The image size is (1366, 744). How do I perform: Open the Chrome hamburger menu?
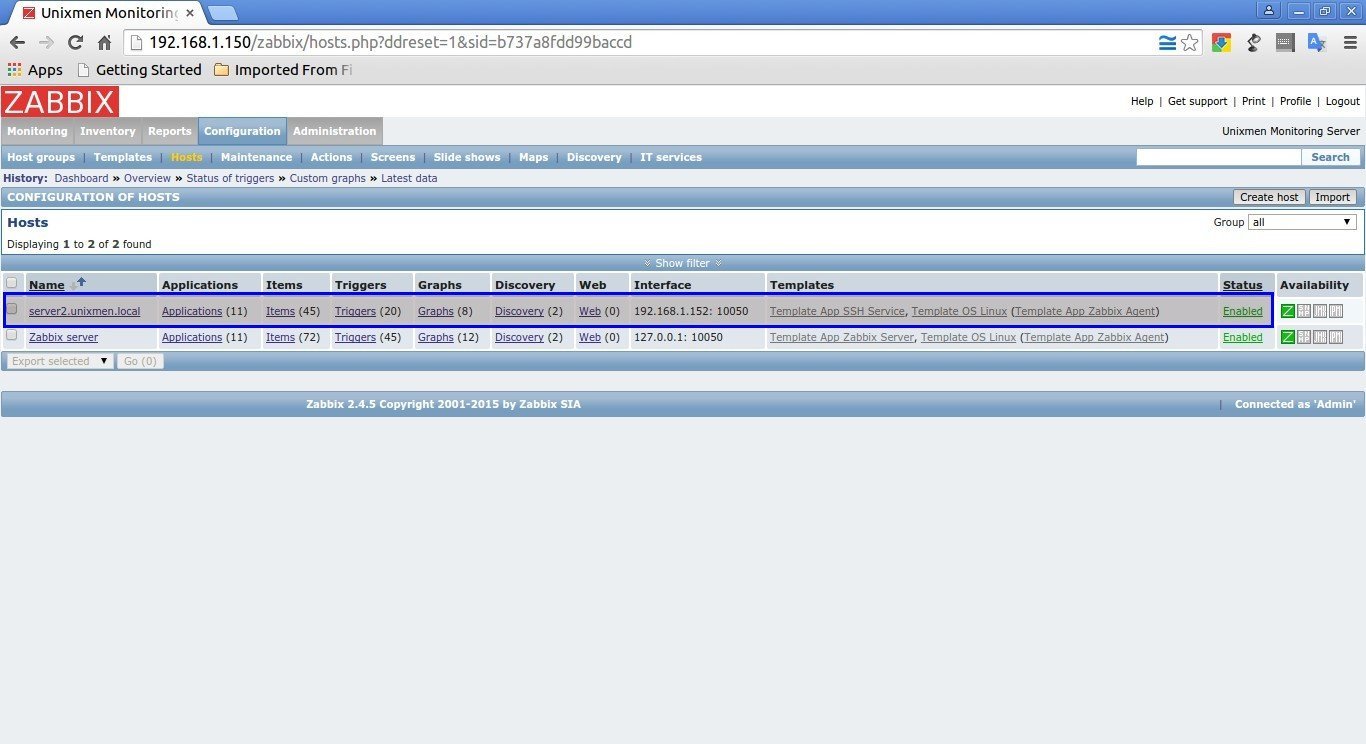click(1348, 42)
